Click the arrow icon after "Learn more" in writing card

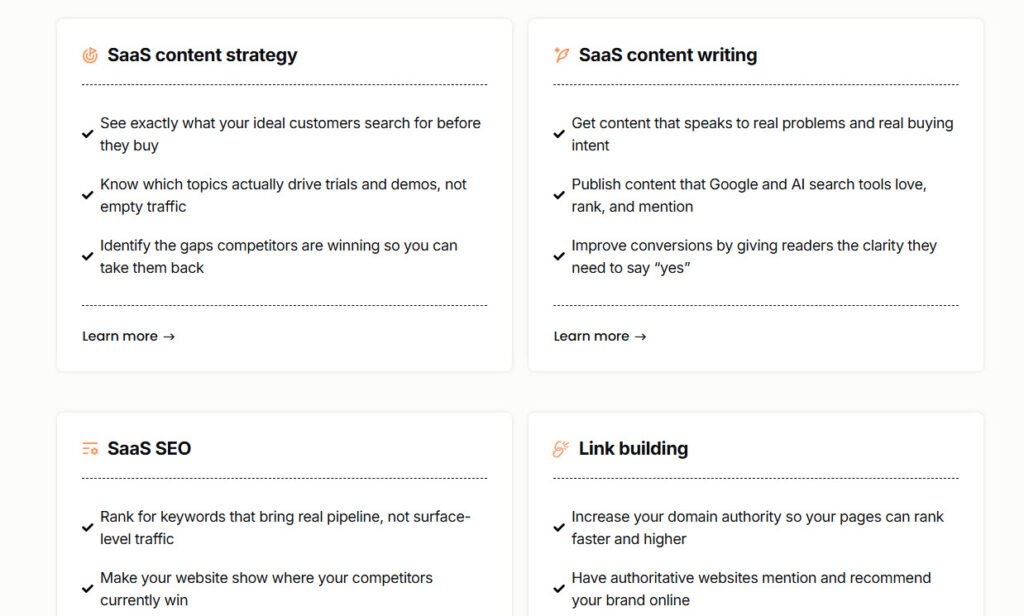coord(640,336)
